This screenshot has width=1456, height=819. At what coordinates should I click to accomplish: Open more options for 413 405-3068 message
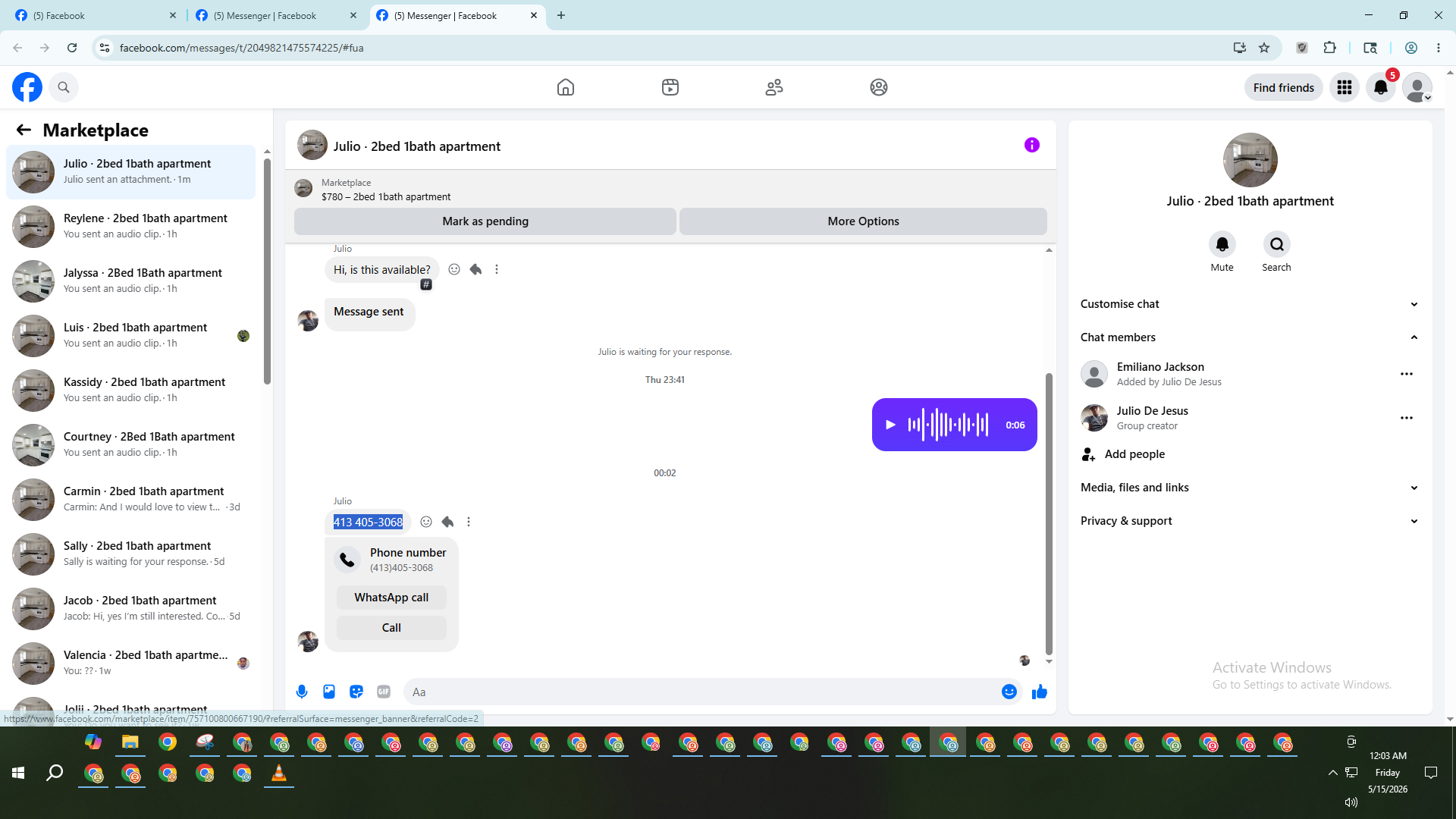coord(469,522)
